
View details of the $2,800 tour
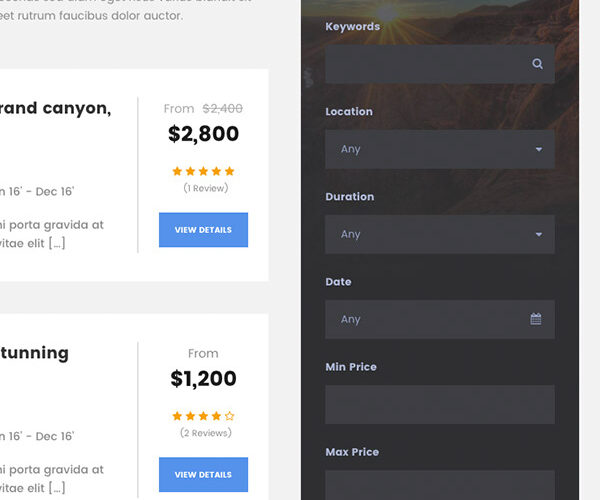click(203, 230)
